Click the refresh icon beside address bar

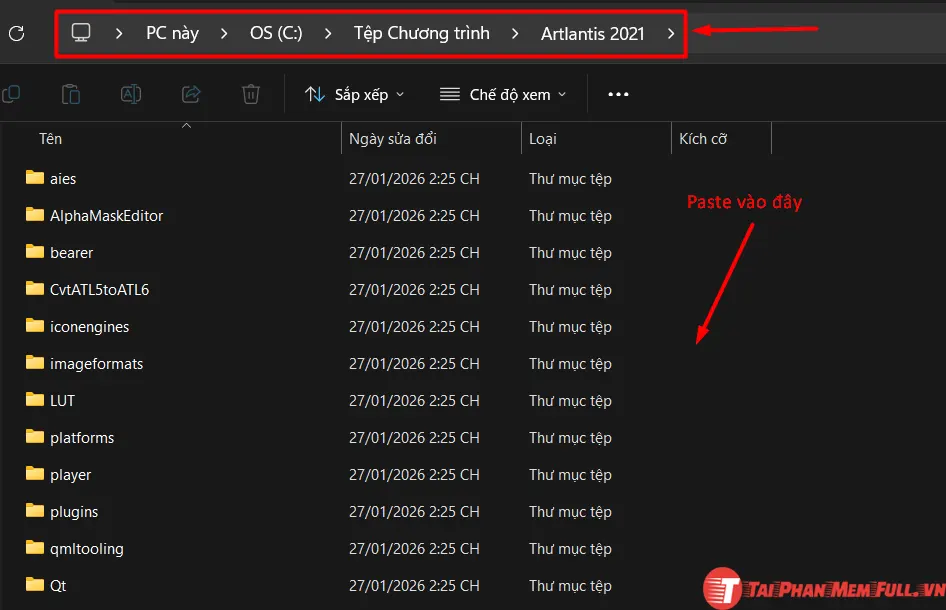tap(16, 33)
